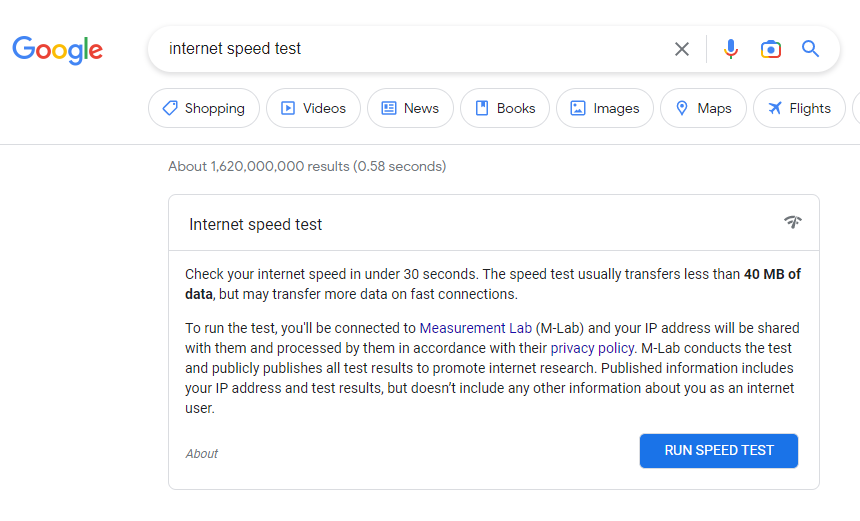Click the Wi-Fi signal icon in speed test card
The height and width of the screenshot is (521, 860).
pyautogui.click(x=793, y=222)
